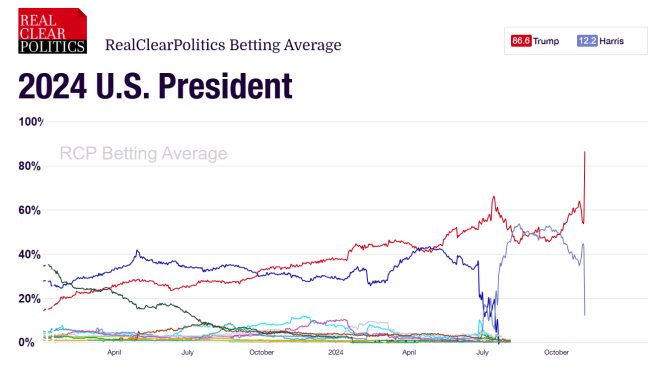Click the first April x-axis label

(114, 352)
